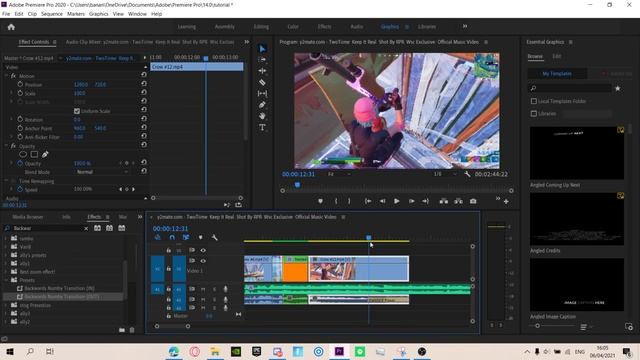The height and width of the screenshot is (360, 640).
Task: Toggle Libraries checkbox in Essential Graphics
Action: click(x=533, y=113)
